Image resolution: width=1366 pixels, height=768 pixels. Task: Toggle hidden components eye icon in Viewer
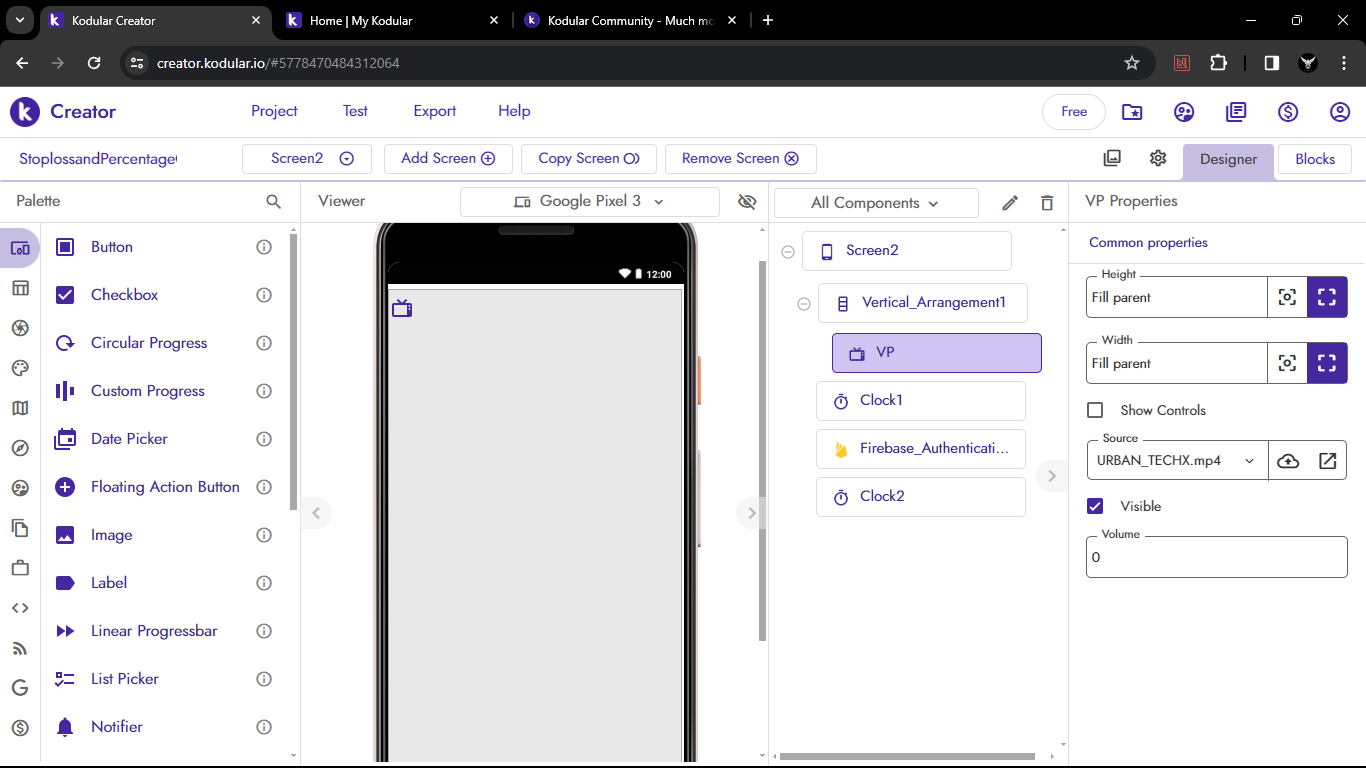pyautogui.click(x=747, y=202)
